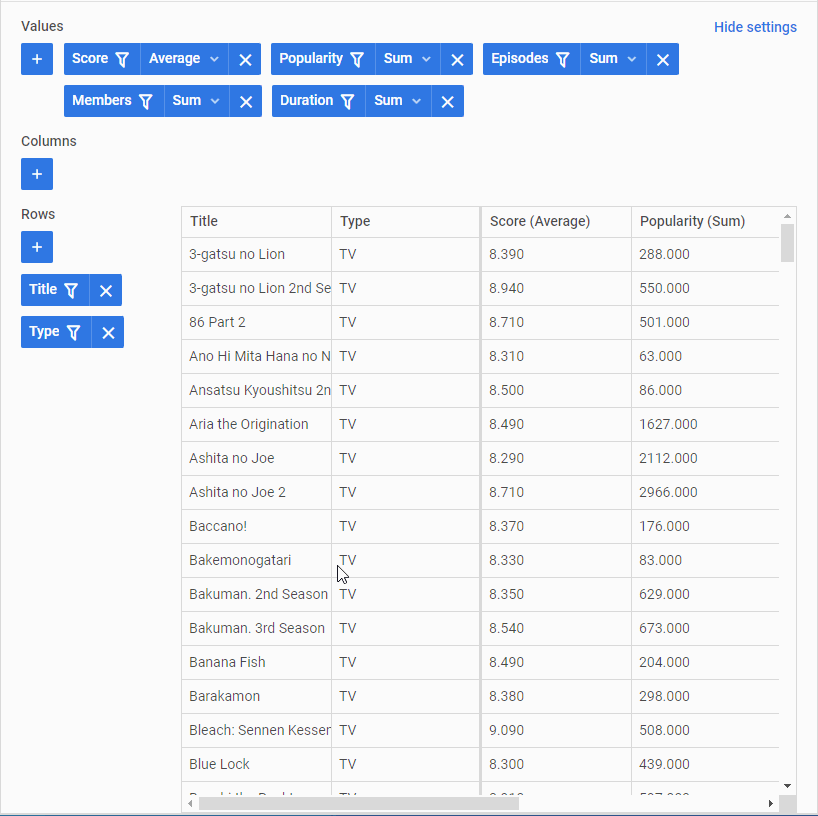Remove the Duration value chip

(x=448, y=101)
